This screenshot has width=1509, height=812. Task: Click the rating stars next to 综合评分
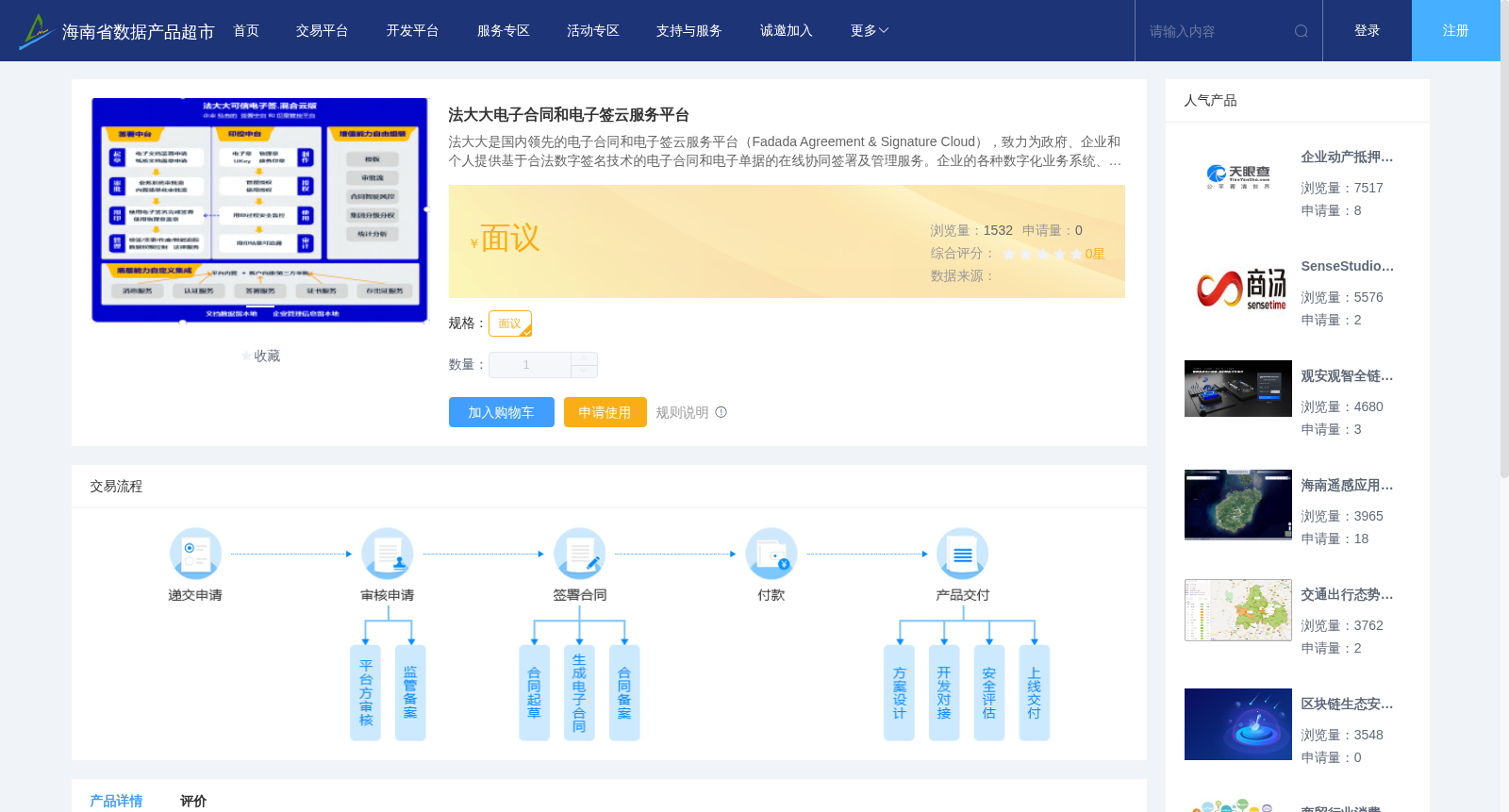pyautogui.click(x=1042, y=254)
